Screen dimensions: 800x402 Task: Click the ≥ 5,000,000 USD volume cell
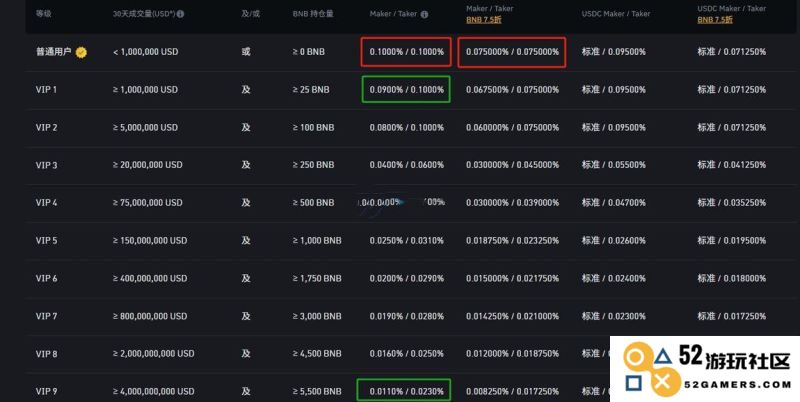tap(145, 127)
